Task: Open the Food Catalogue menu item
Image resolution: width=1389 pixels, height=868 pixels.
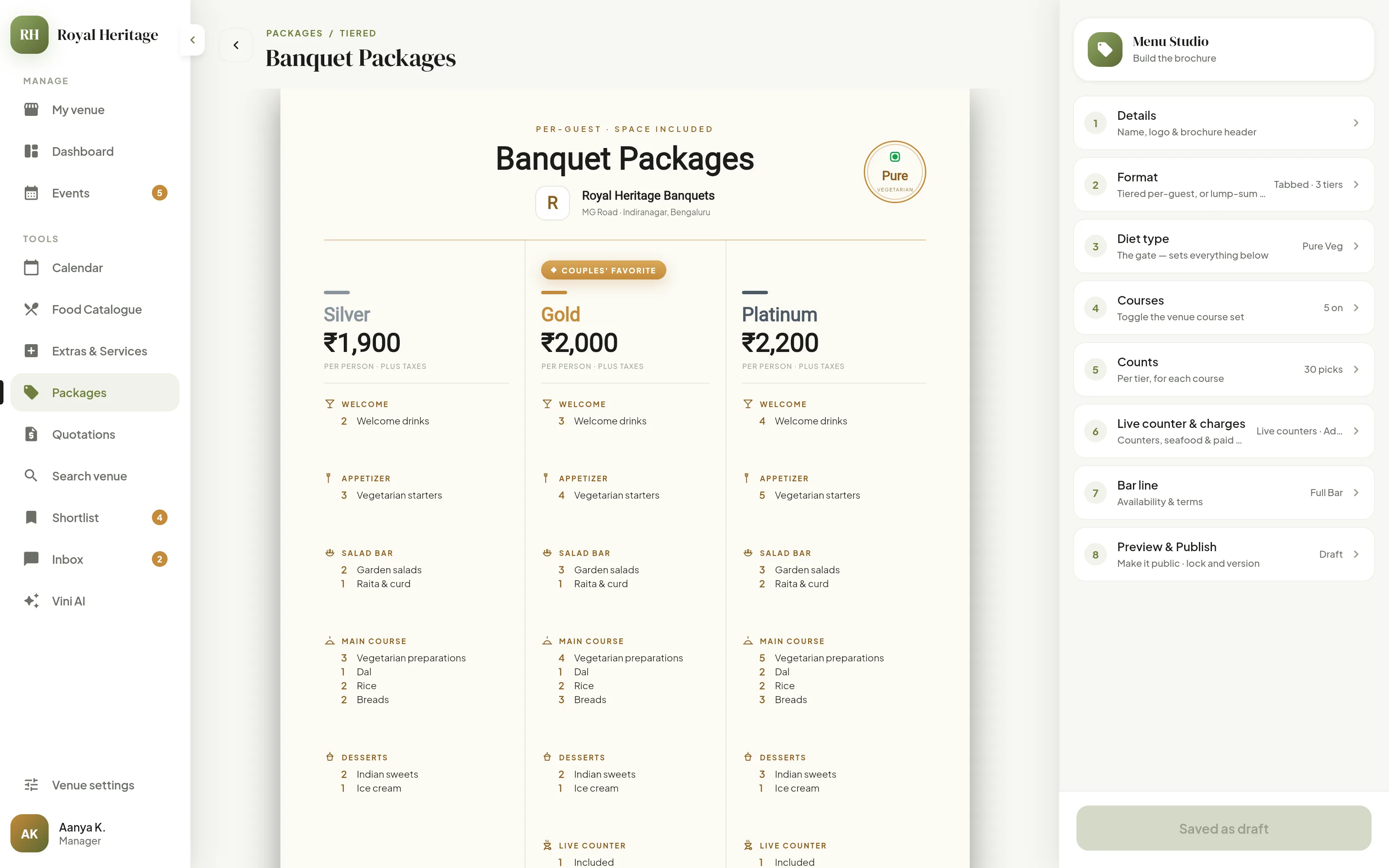Action: (95, 309)
